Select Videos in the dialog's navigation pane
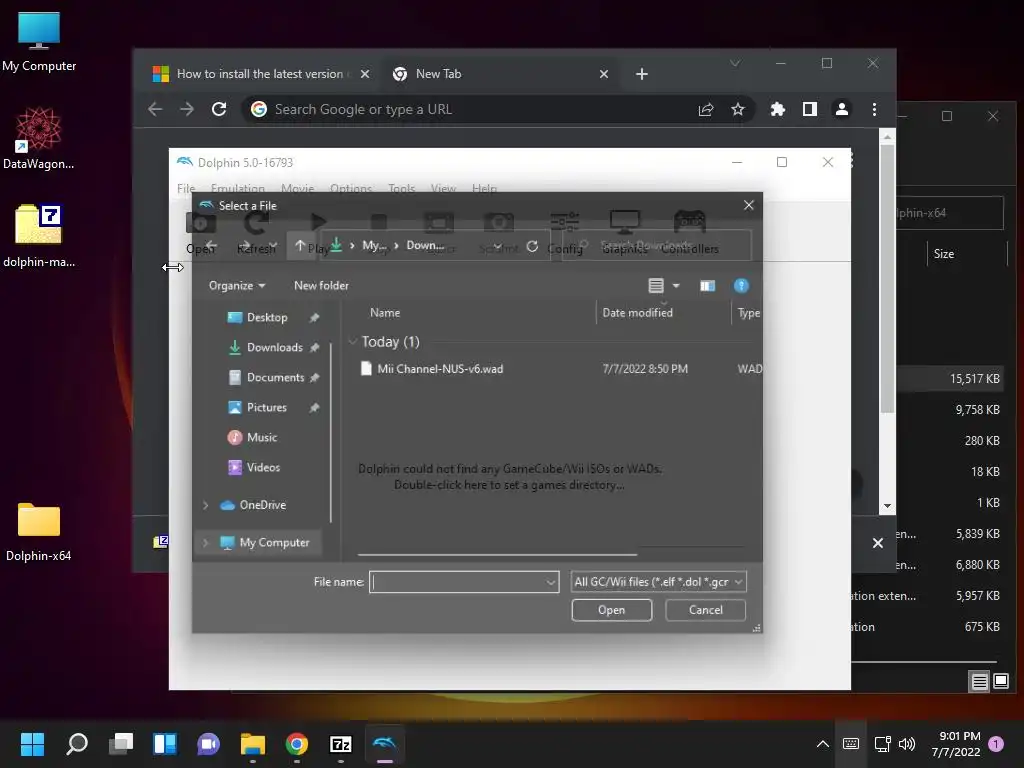The image size is (1024, 768). point(263,468)
